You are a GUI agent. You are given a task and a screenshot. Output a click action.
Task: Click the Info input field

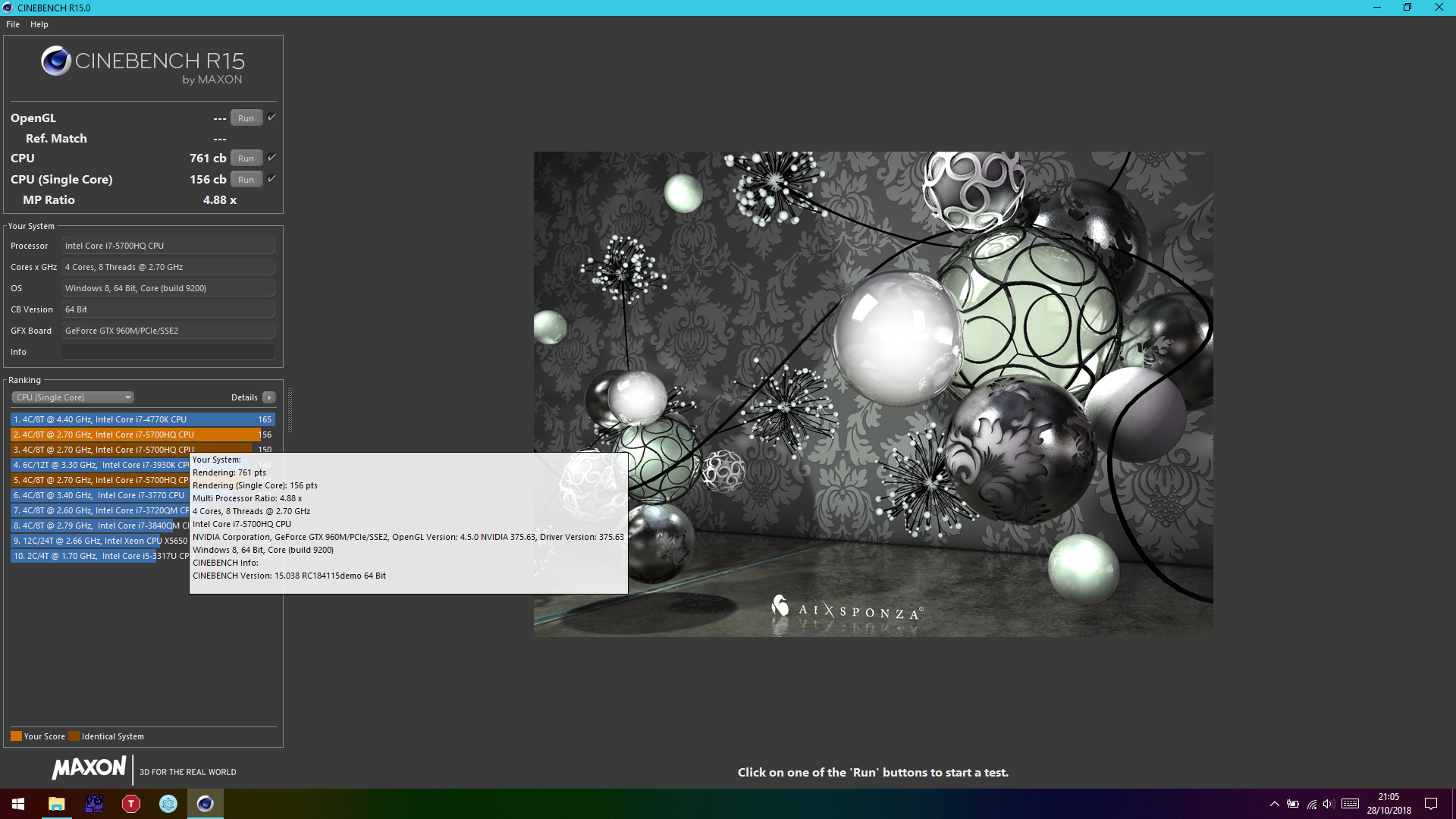[168, 352]
